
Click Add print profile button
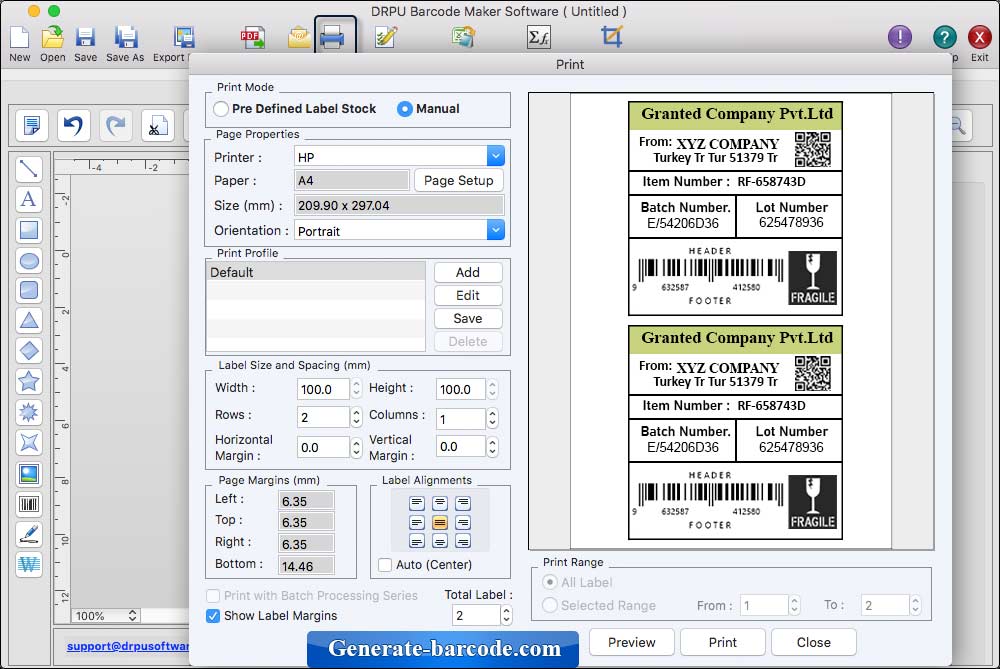click(467, 272)
